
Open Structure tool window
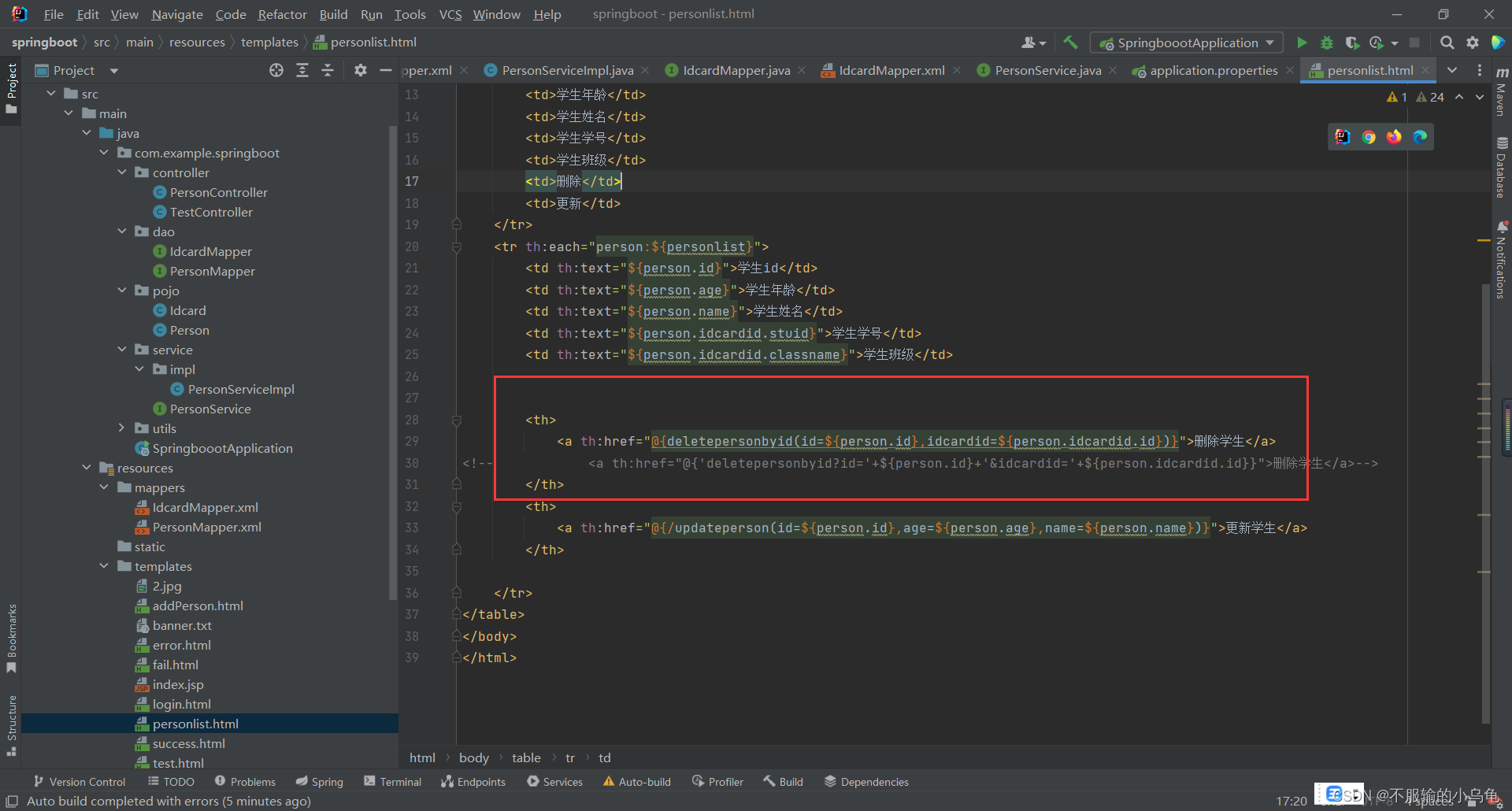point(11,725)
